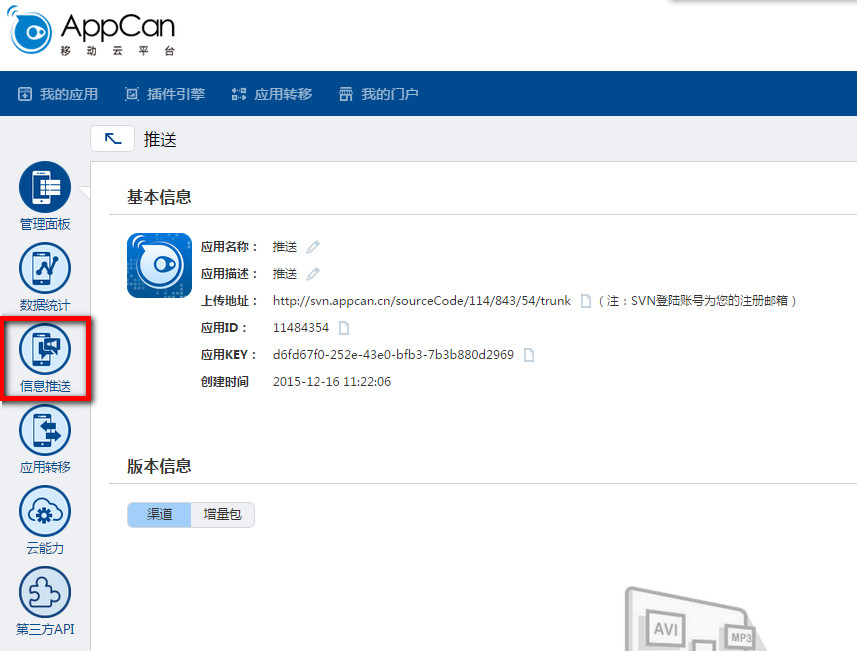The height and width of the screenshot is (651, 857).
Task: Click the 版本信息 section heading
Action: pyautogui.click(x=159, y=466)
